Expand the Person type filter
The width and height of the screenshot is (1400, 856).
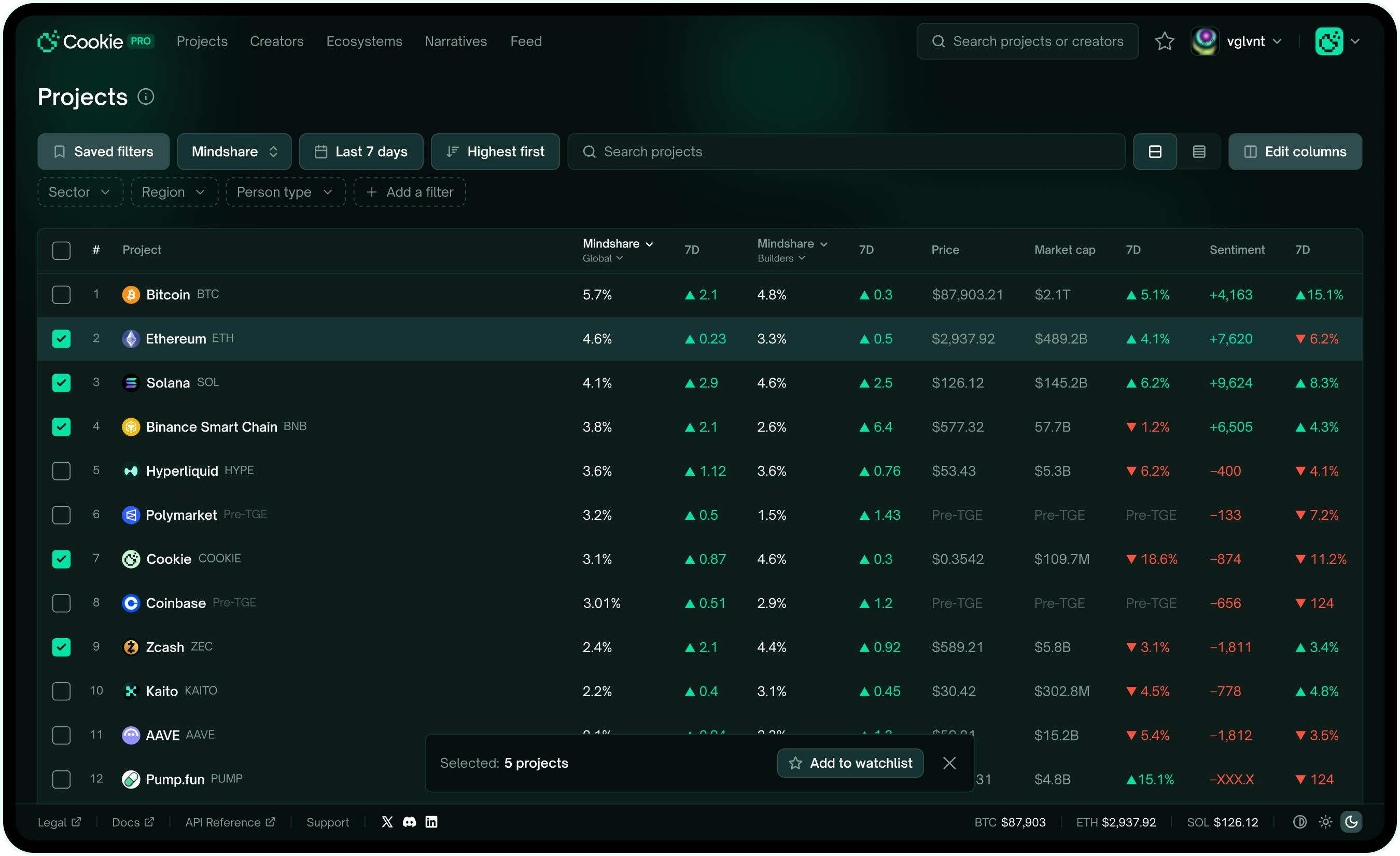coord(286,192)
